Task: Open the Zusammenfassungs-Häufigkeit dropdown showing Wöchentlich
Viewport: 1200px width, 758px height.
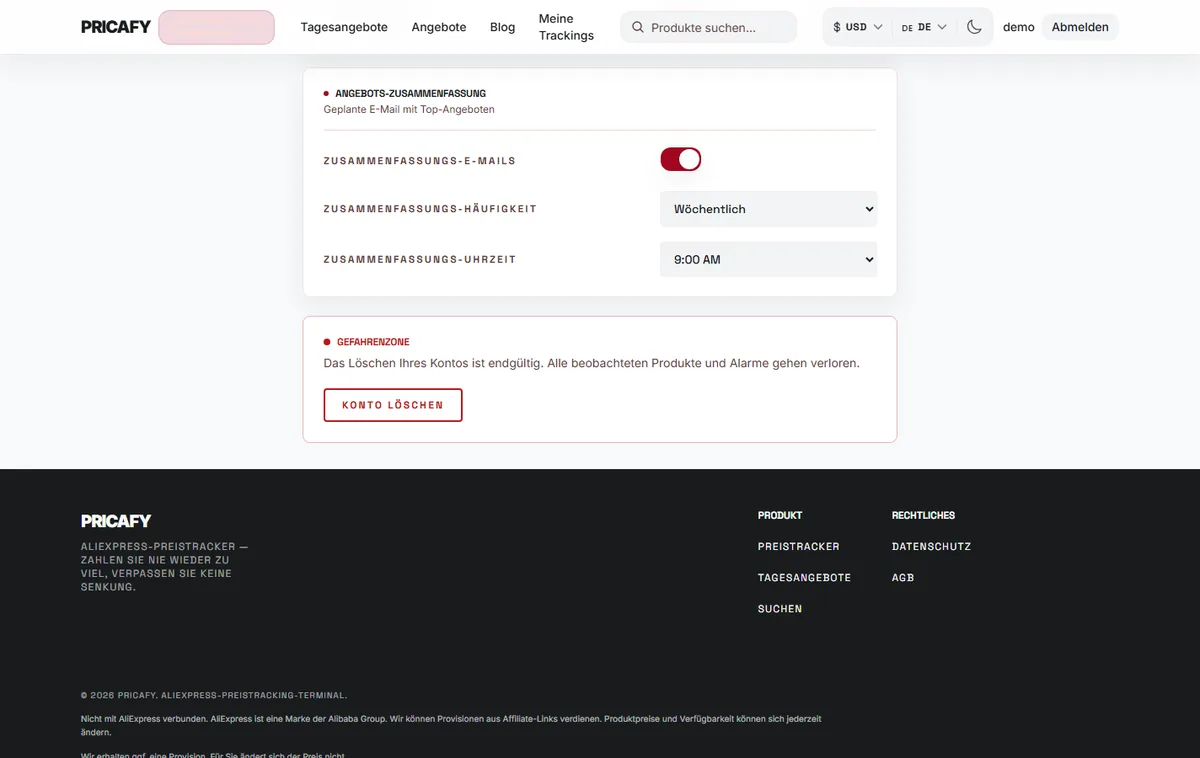Action: tap(768, 209)
